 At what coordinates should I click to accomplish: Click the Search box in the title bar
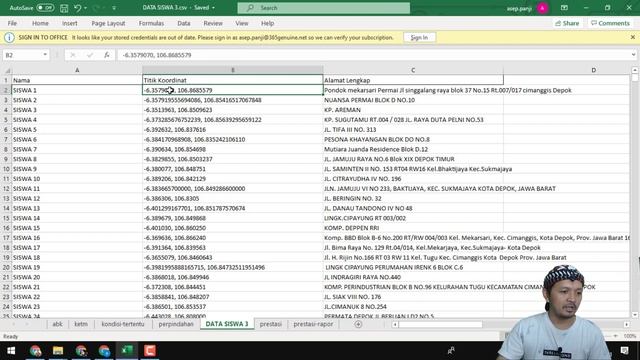pos(324,8)
